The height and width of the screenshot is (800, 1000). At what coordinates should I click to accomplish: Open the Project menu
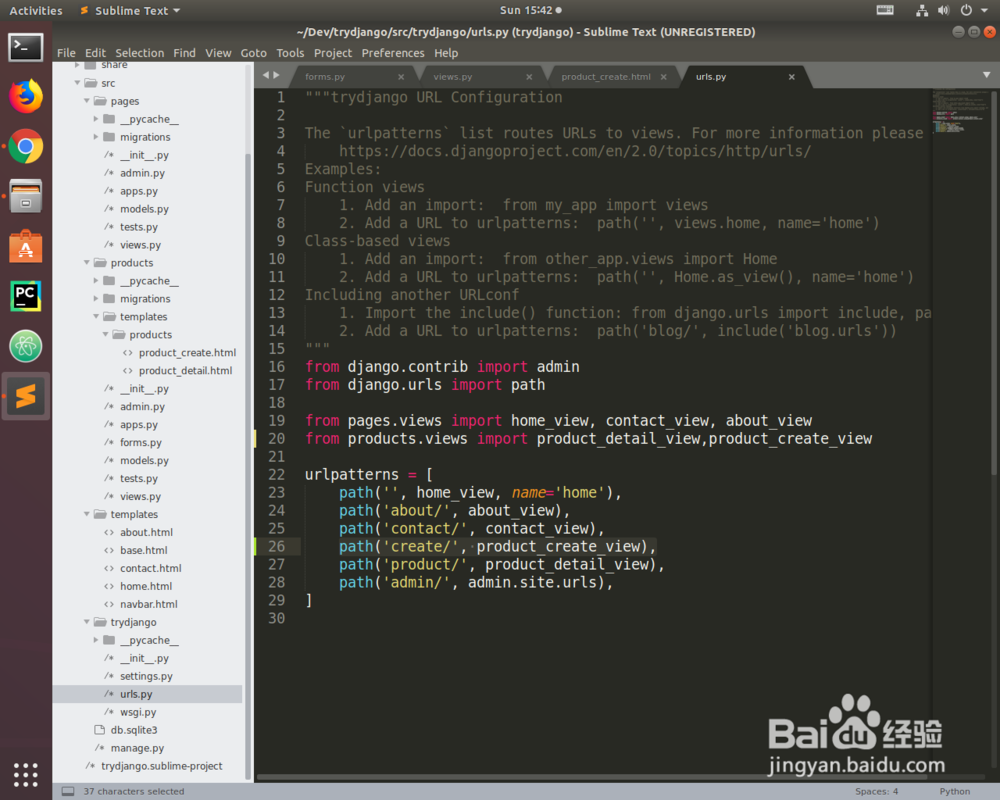tap(333, 53)
